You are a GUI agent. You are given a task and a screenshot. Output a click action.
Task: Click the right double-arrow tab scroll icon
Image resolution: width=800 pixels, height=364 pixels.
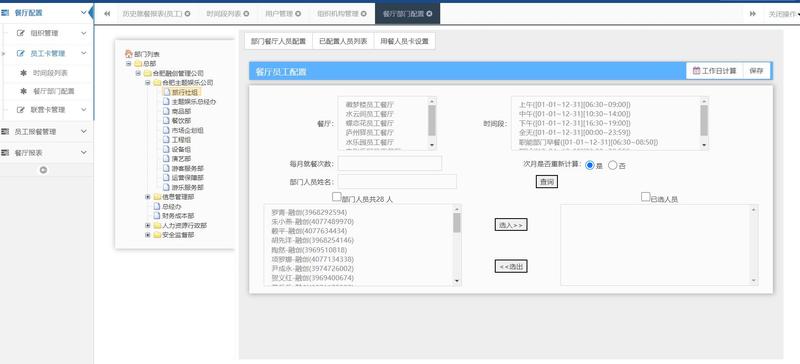[x=753, y=14]
